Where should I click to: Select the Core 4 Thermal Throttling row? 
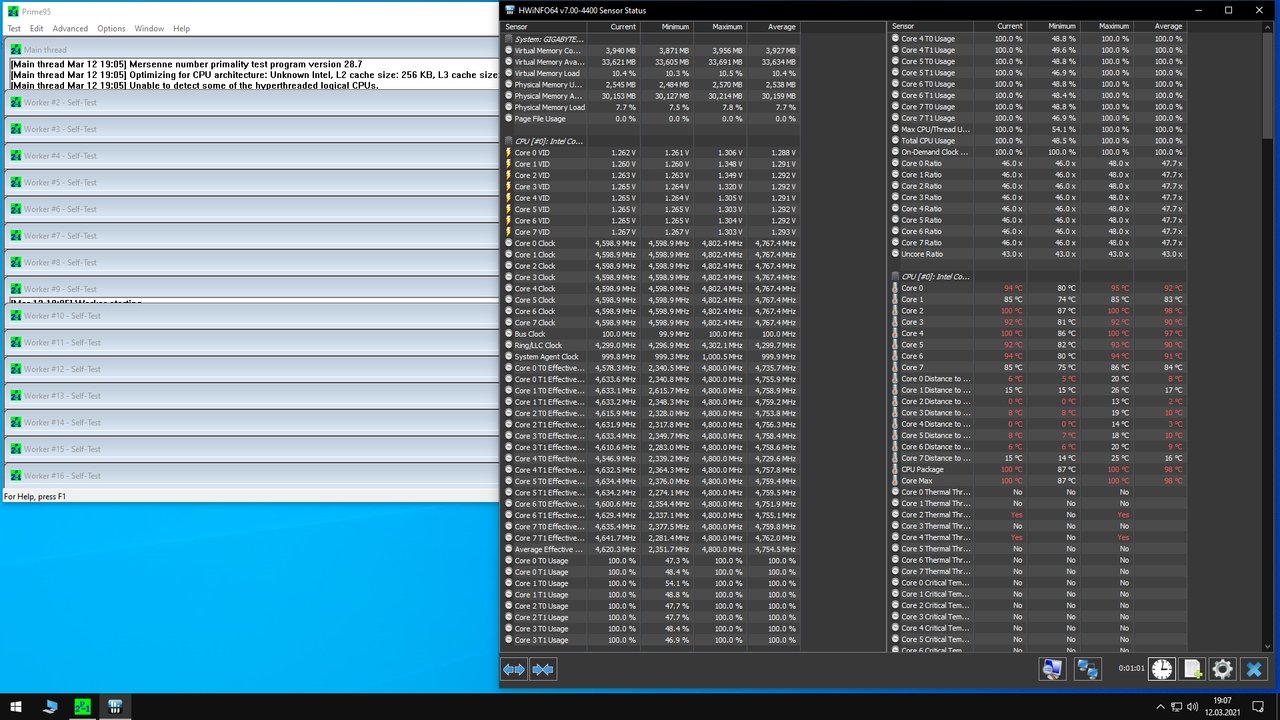click(x=1037, y=537)
